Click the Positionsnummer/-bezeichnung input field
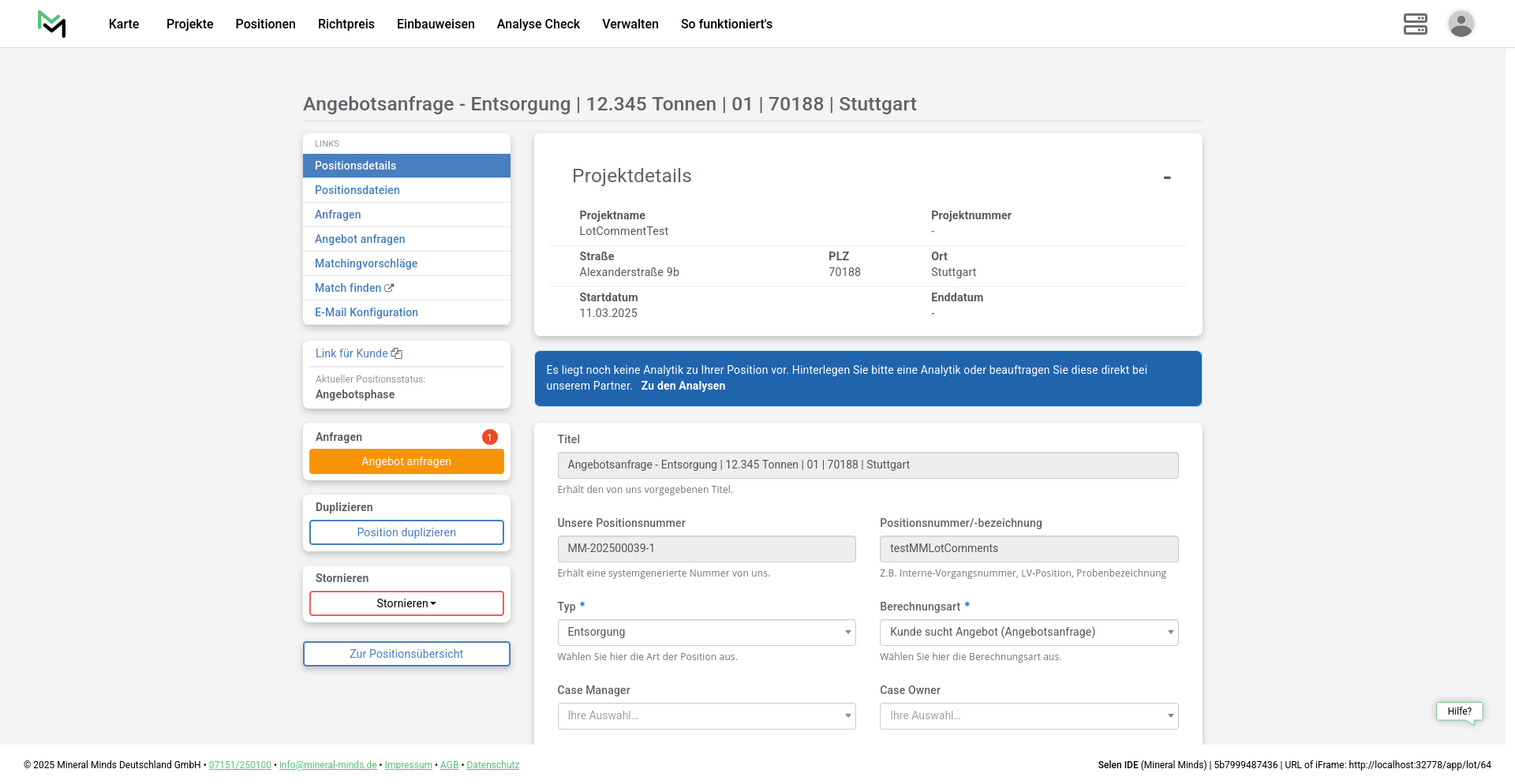Viewport: 1515px width, 784px height. point(1028,549)
